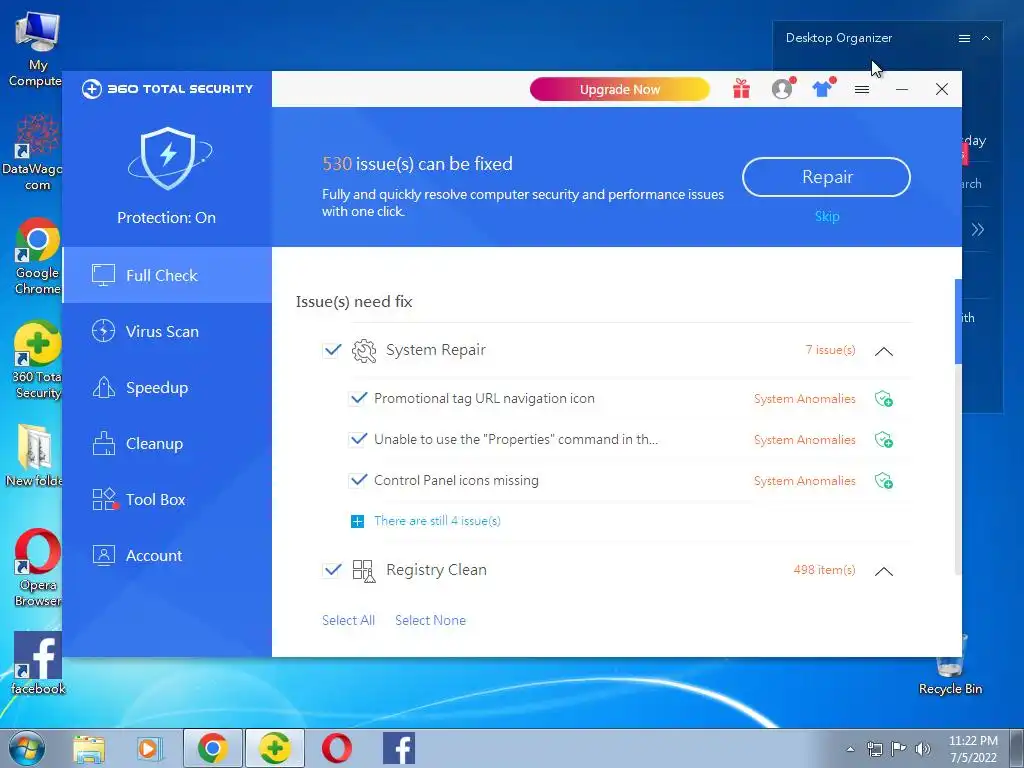Show hidden system tray icons
Viewport: 1024px width, 768px height.
tap(850, 750)
